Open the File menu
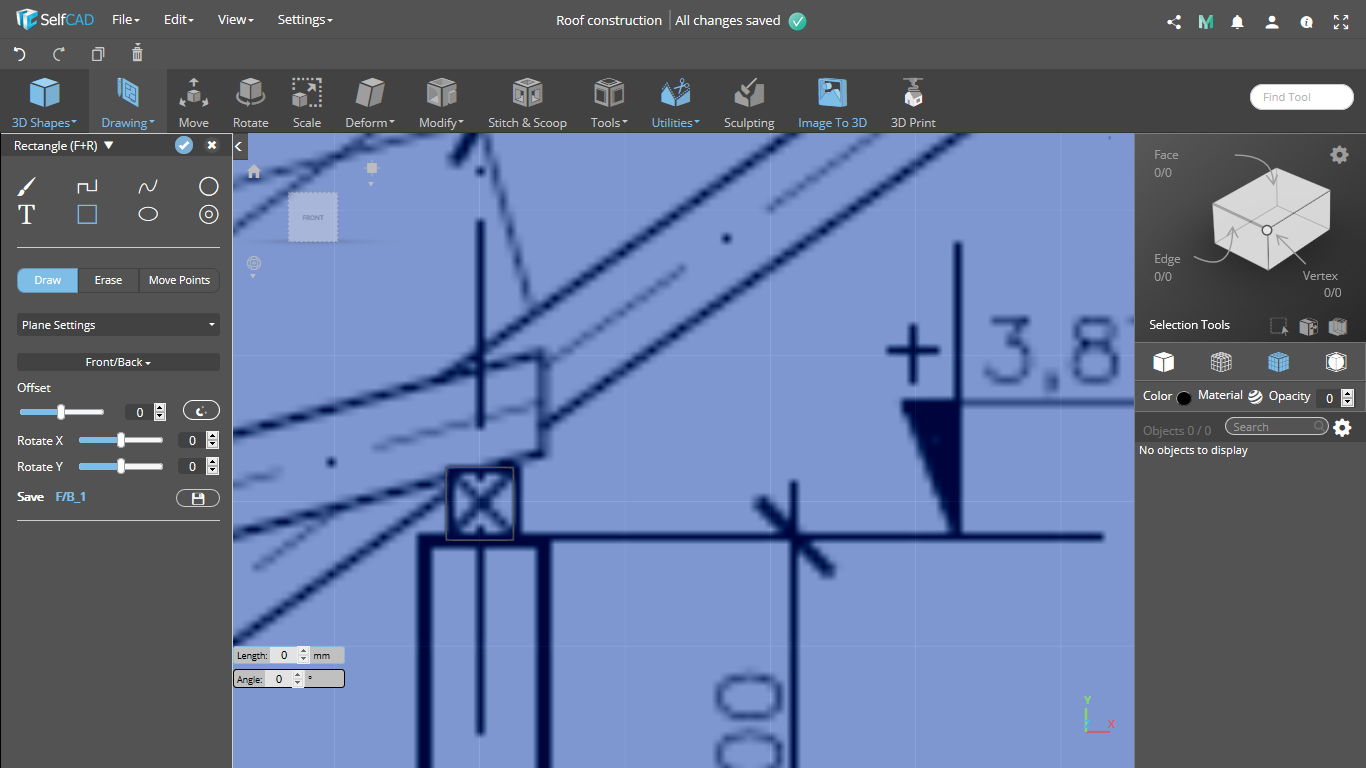 (x=126, y=20)
